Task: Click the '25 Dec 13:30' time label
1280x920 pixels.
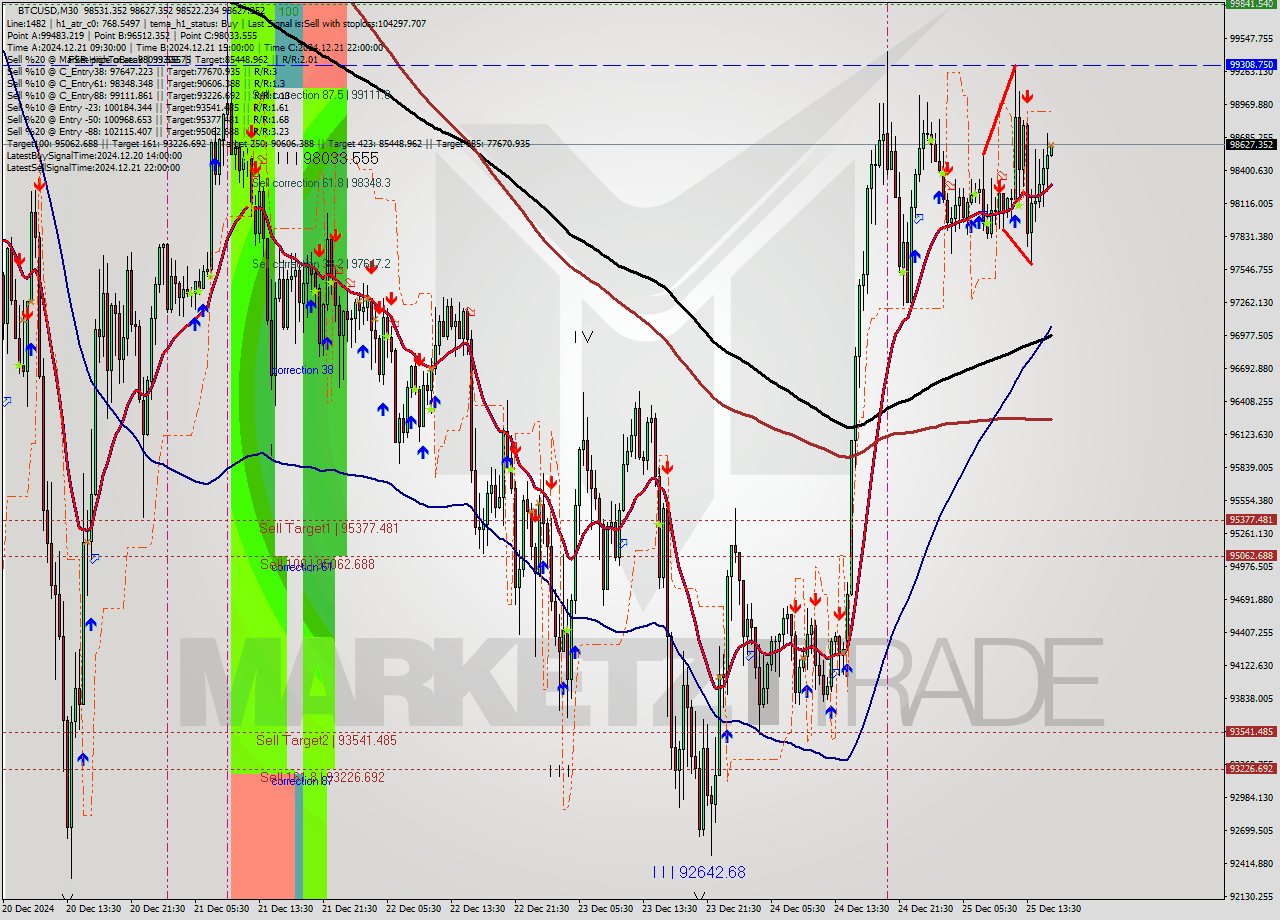Action: (1054, 909)
